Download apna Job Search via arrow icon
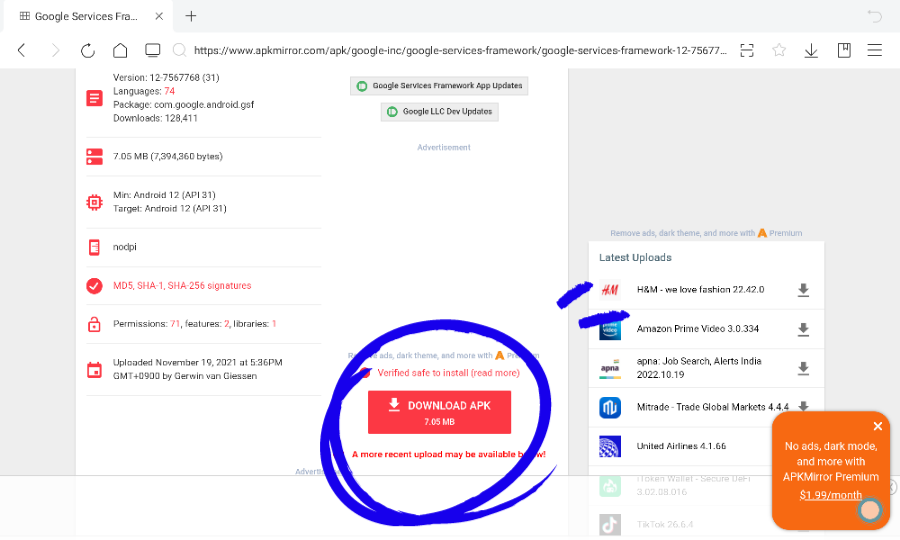Image resolution: width=900 pixels, height=540 pixels. [x=803, y=368]
